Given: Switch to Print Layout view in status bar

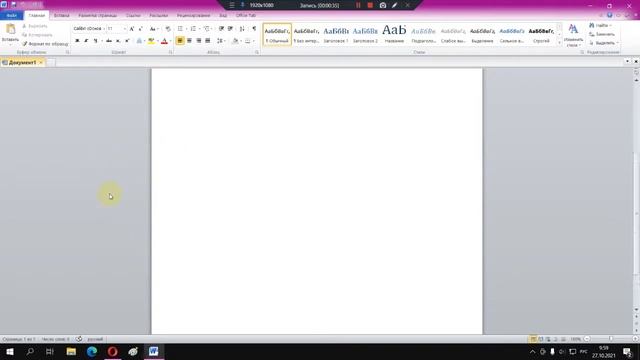Looking at the screenshot, I should pyautogui.click(x=533, y=339).
